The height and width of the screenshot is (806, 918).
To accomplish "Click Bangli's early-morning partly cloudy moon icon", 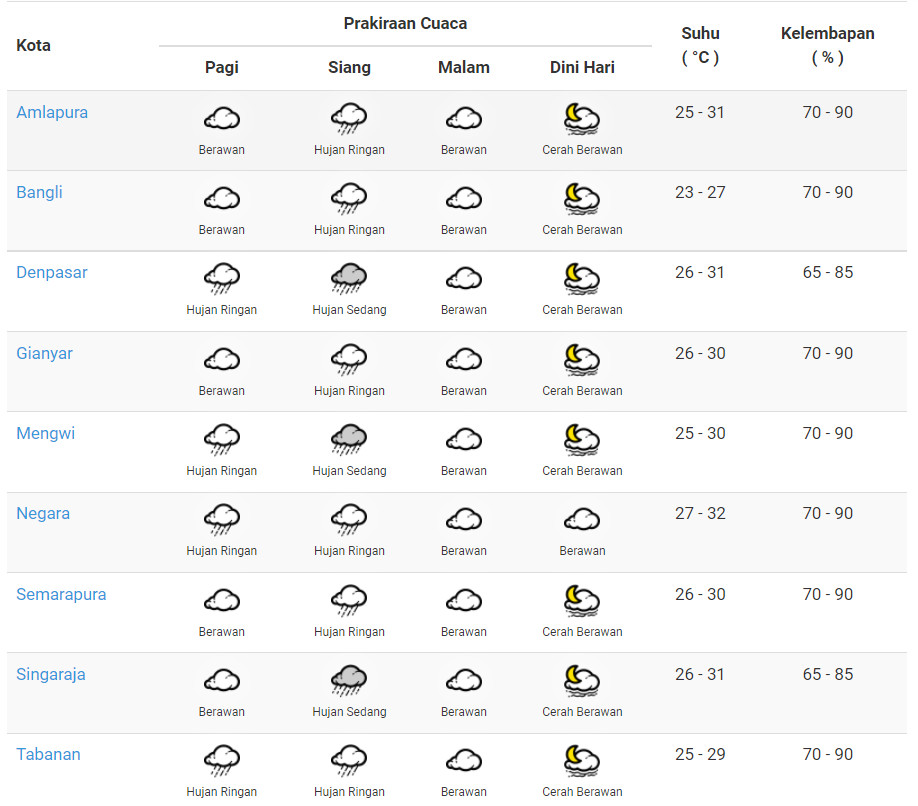I will (x=582, y=199).
